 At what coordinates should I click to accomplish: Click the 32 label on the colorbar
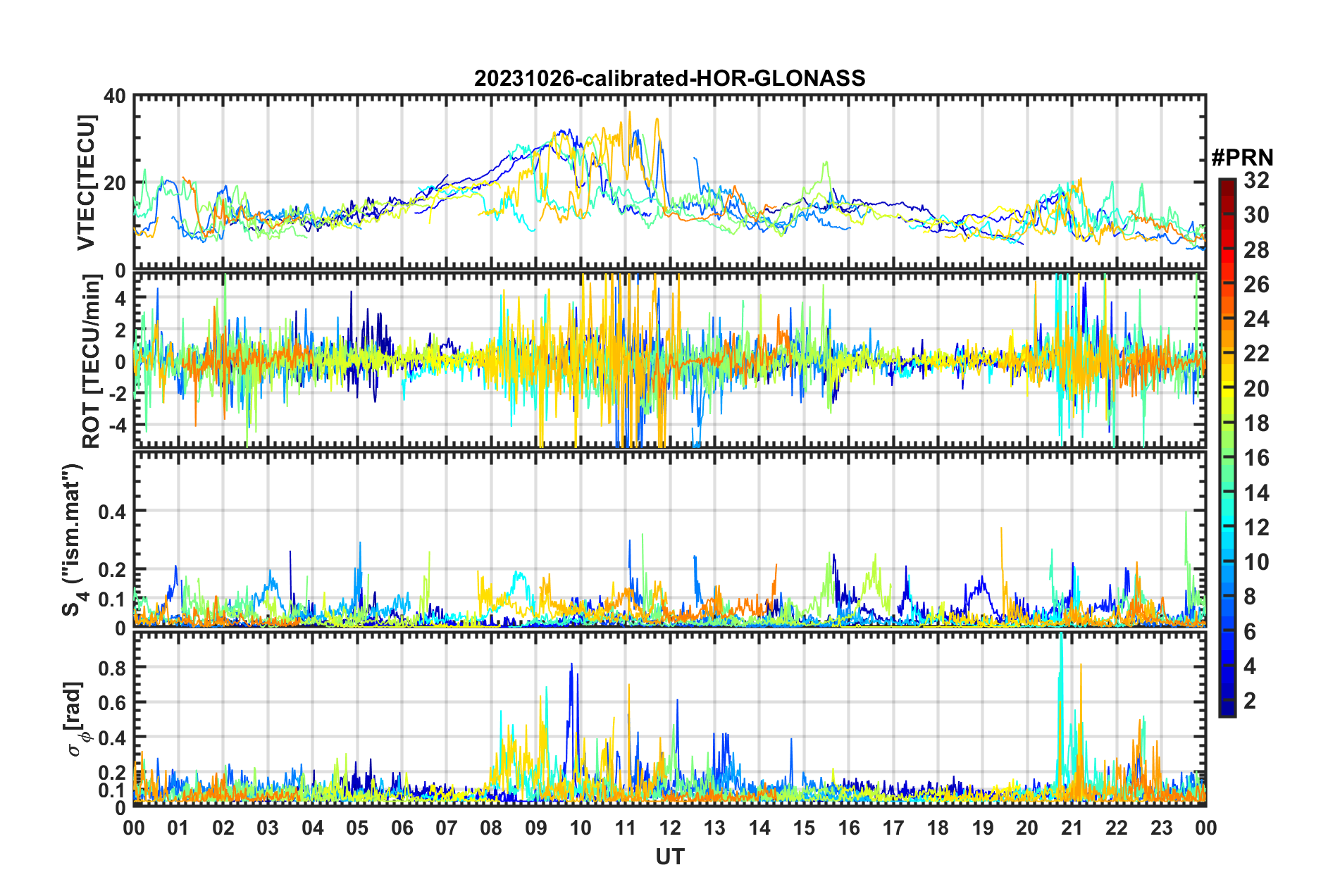pyautogui.click(x=1256, y=180)
